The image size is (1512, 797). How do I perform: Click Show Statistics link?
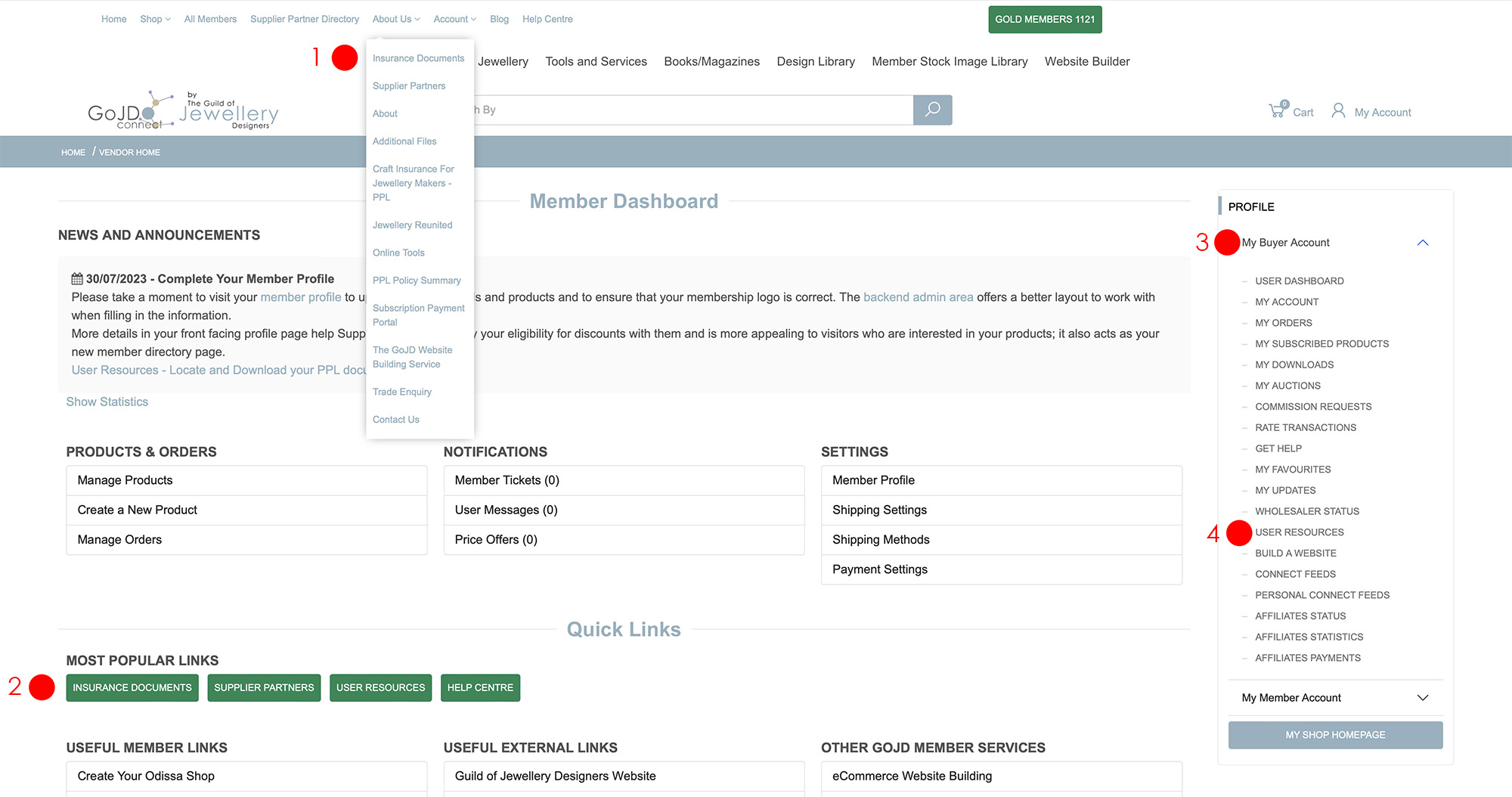[x=107, y=402]
